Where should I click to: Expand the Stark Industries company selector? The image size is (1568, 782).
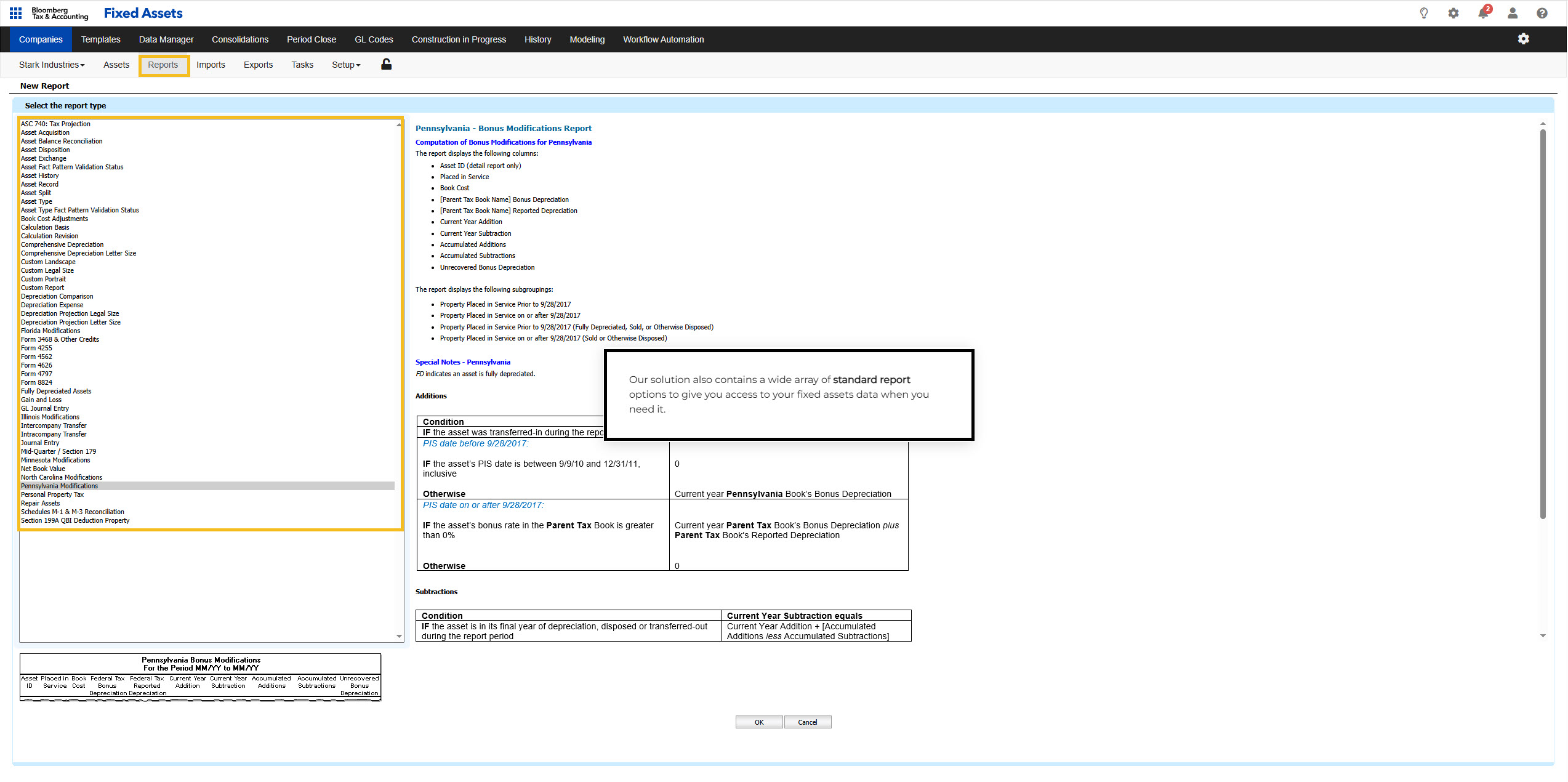52,65
